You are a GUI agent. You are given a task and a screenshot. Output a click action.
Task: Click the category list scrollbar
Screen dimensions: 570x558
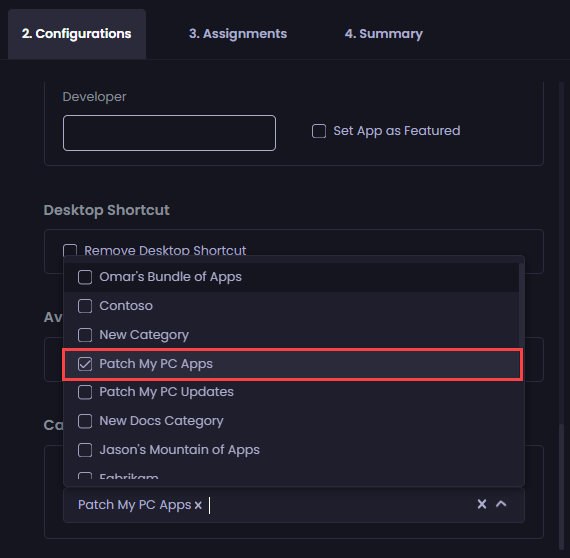click(x=521, y=305)
